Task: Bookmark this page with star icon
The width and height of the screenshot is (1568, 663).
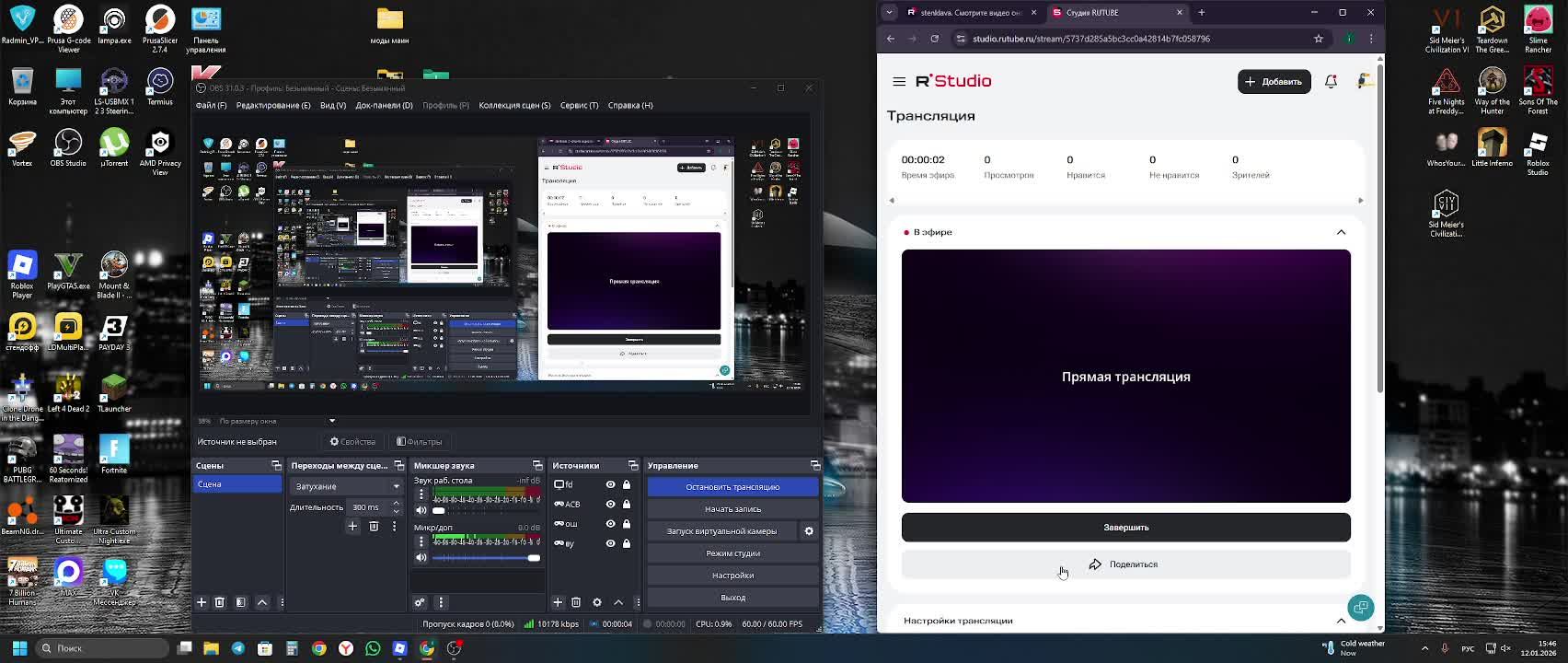Action: coord(1319,39)
